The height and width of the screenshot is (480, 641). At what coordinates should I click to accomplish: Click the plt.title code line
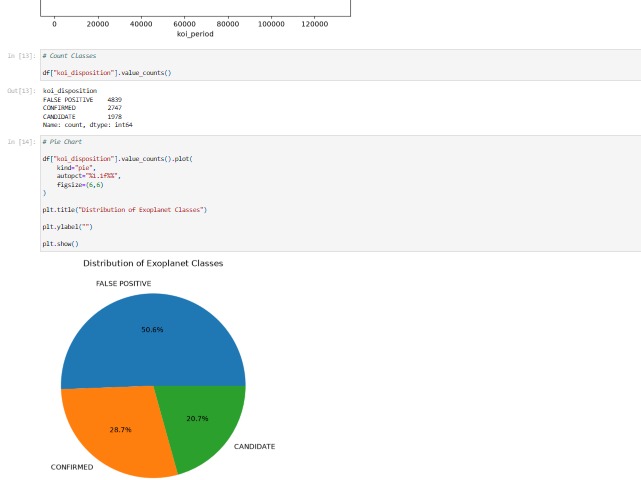125,210
